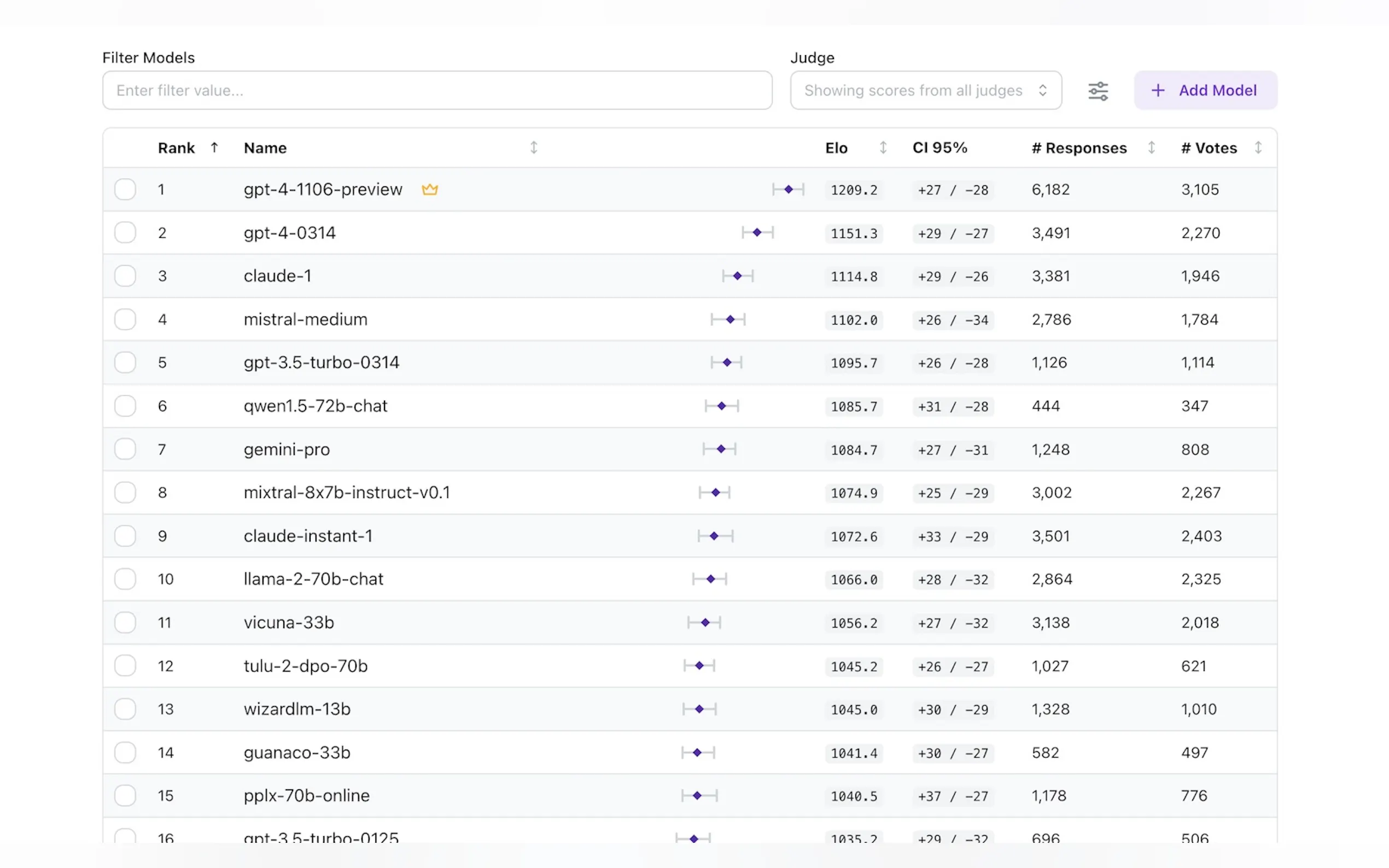Click the crown icon beside gpt-4-1106-preview

coord(429,190)
